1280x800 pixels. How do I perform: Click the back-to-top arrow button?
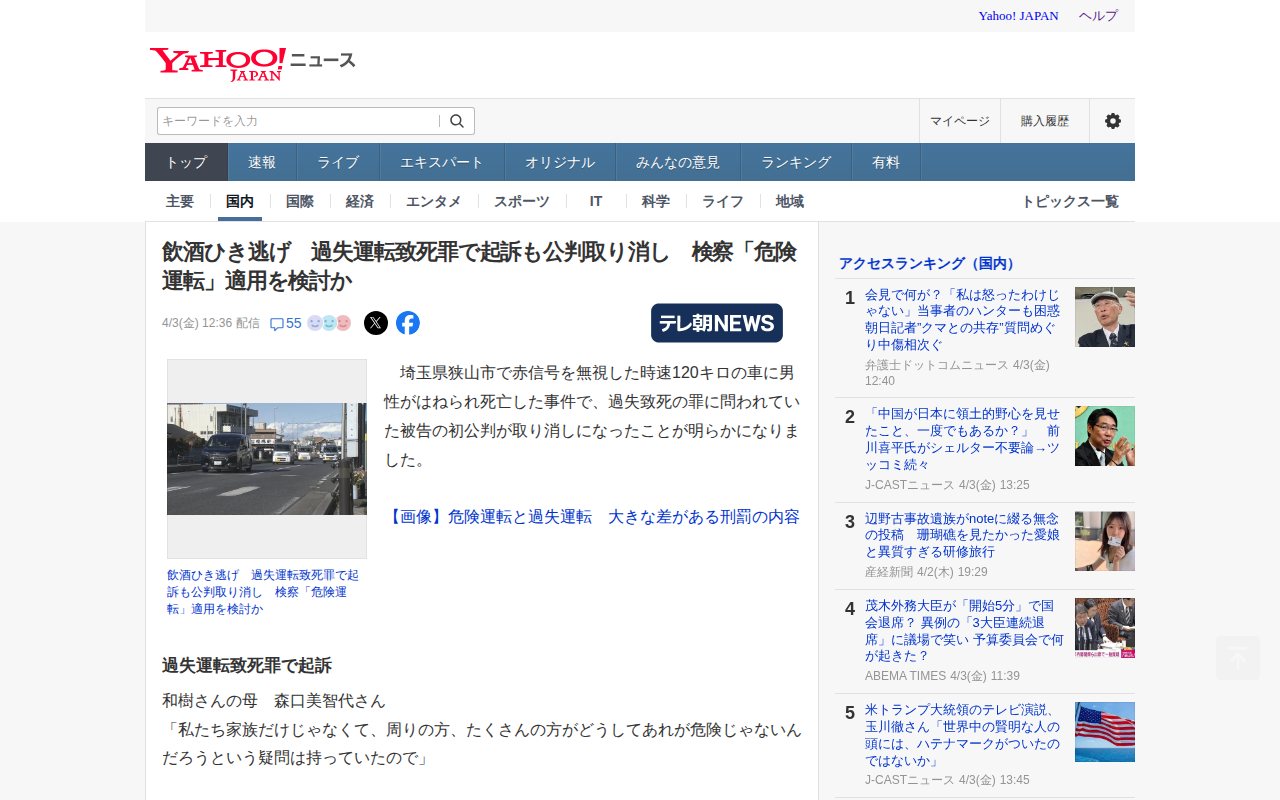tap(1238, 658)
